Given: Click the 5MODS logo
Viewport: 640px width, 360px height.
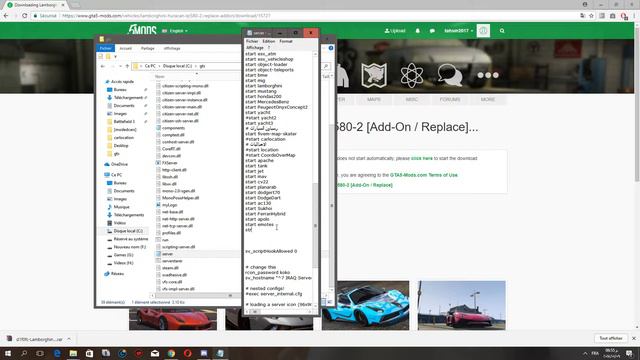Looking at the screenshot, I should (x=142, y=30).
